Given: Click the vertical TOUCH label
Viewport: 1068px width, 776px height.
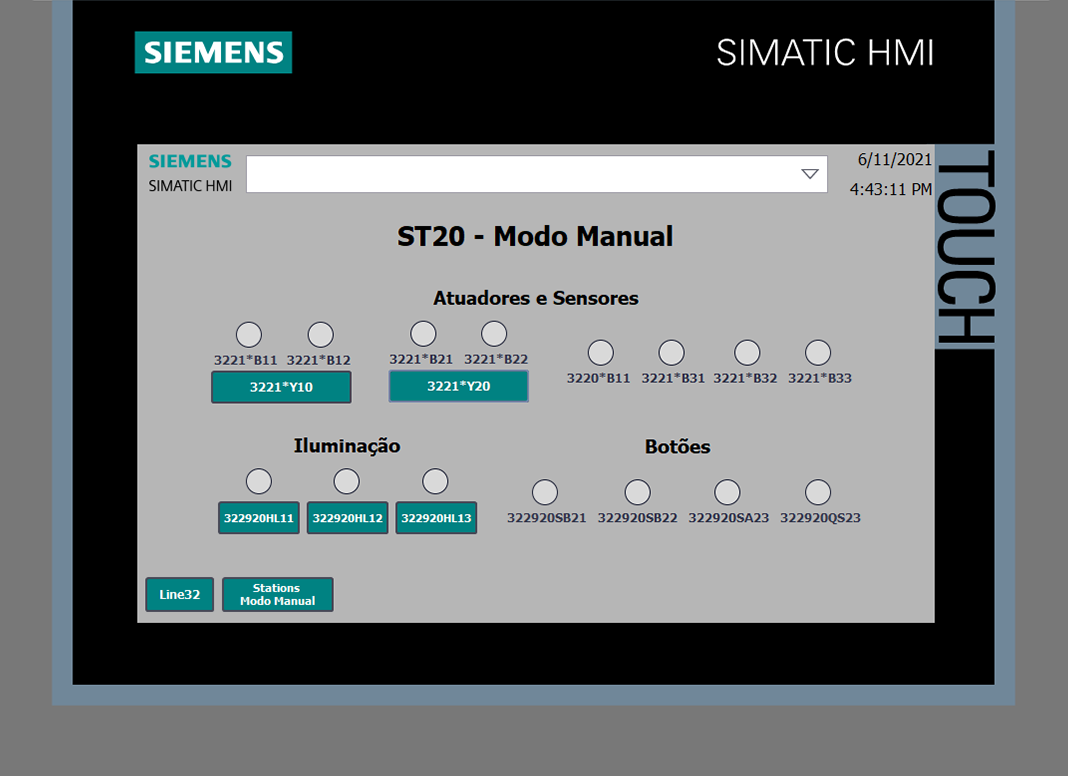Looking at the screenshot, I should [x=965, y=247].
